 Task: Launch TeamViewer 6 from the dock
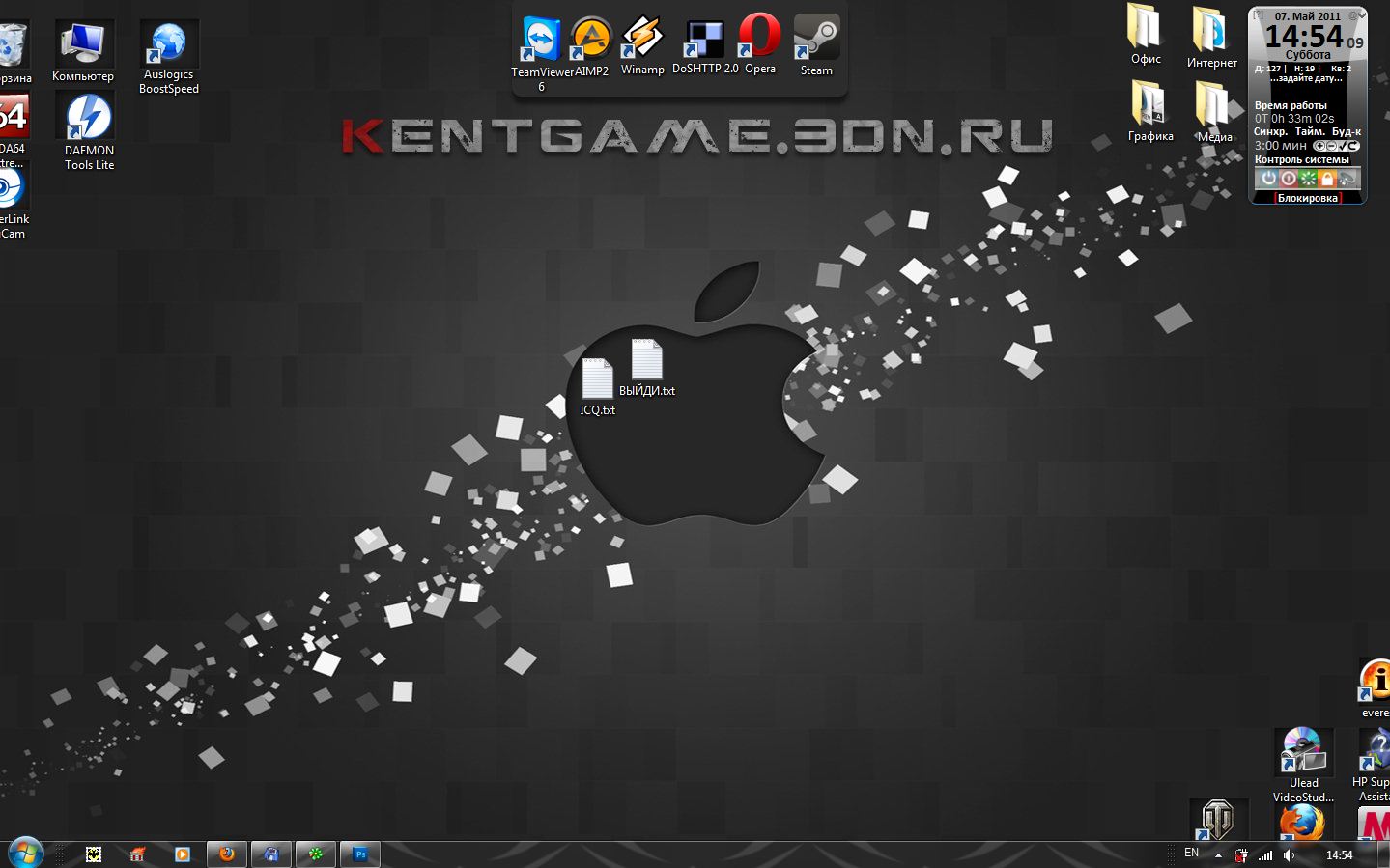coord(541,53)
